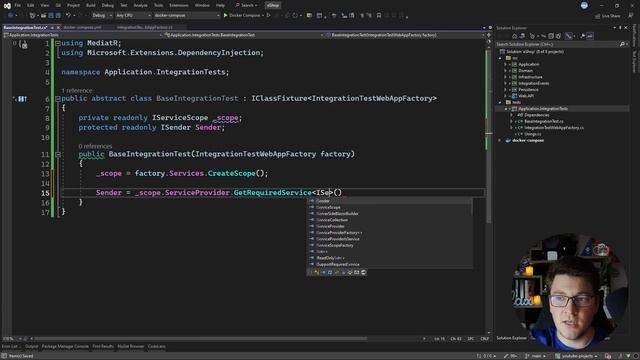This screenshot has width=640, height=360.
Task: Toggle the last IntelliSense filter icon
Action: pyautogui.click(x=363, y=272)
